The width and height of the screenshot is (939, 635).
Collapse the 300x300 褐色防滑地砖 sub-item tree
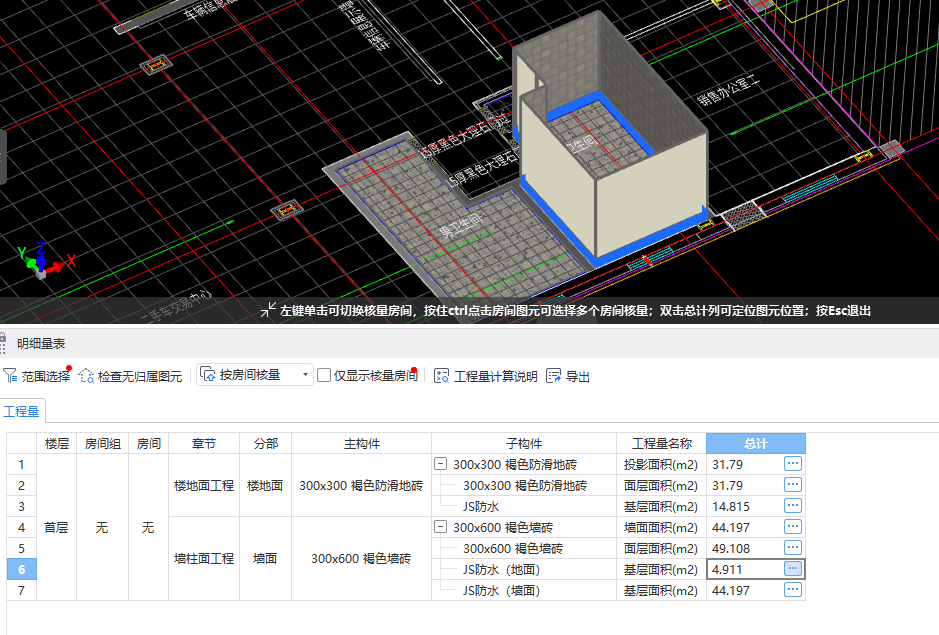440,464
